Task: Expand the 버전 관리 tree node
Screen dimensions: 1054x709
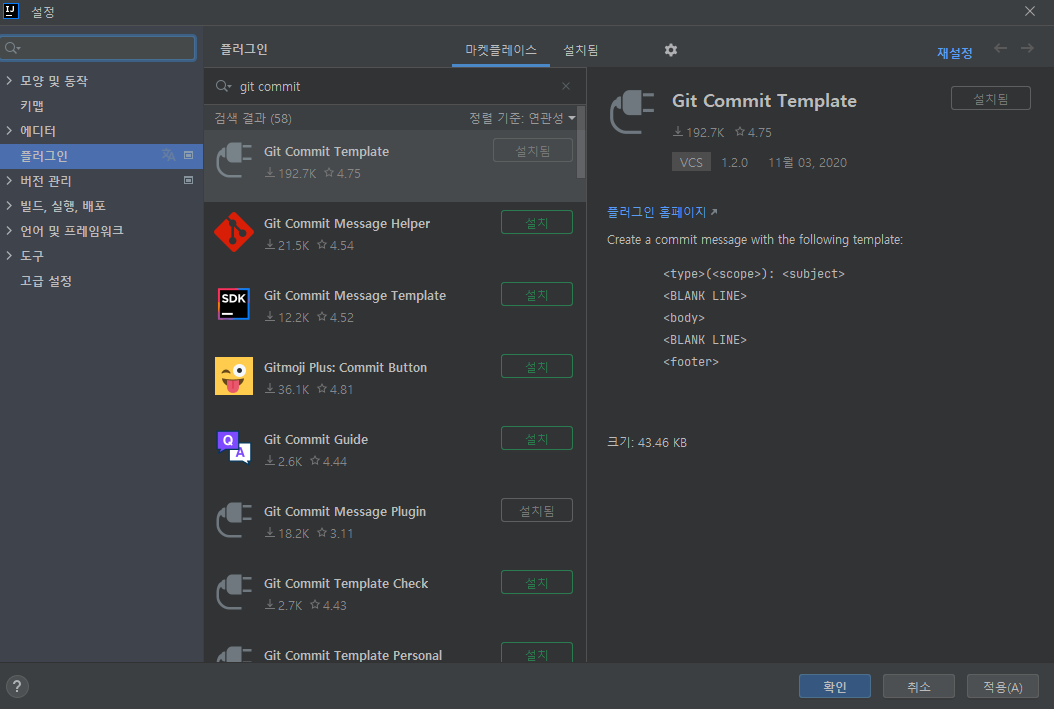Action: tap(9, 180)
